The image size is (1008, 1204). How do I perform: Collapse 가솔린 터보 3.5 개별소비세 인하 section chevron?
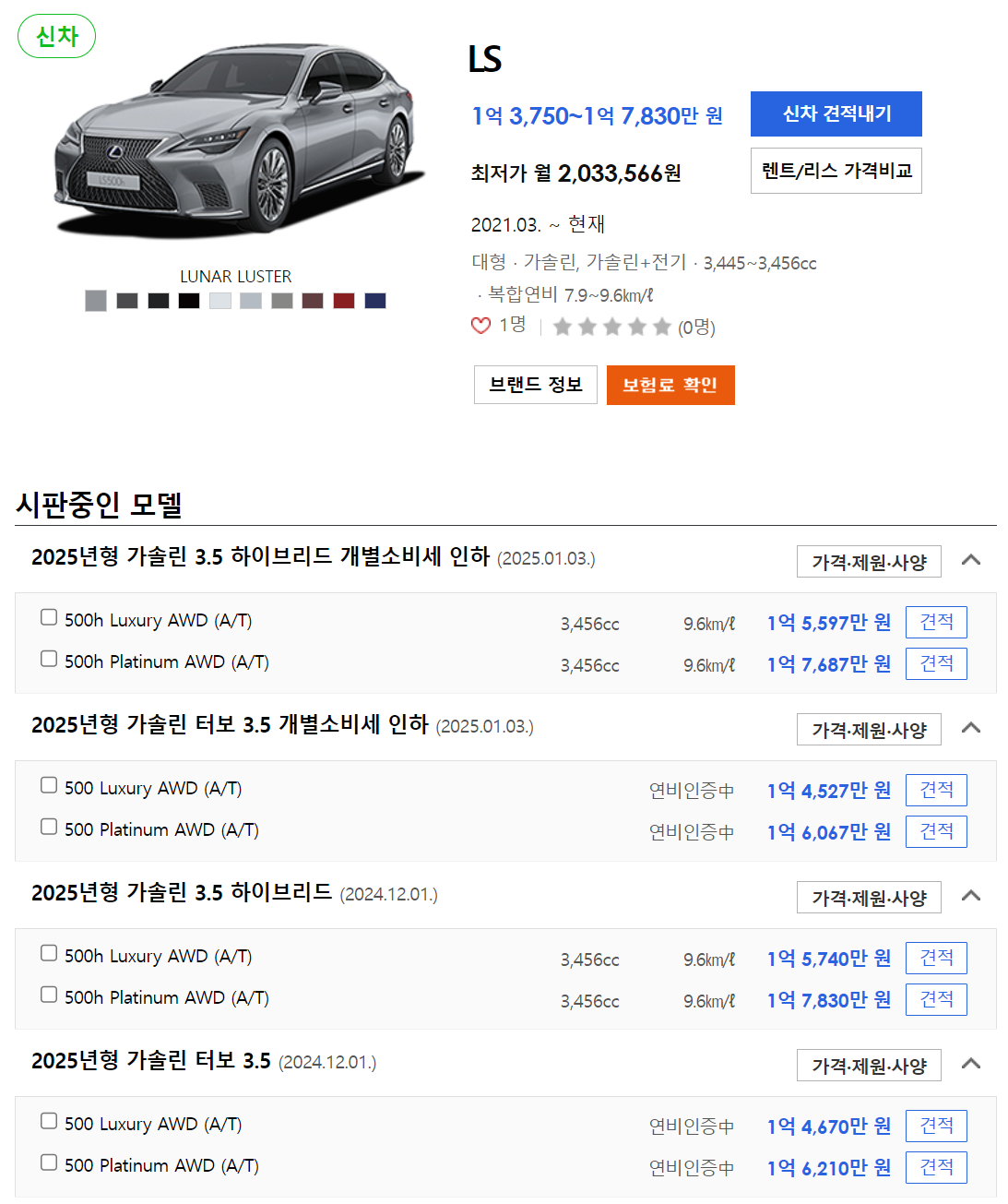tap(970, 728)
